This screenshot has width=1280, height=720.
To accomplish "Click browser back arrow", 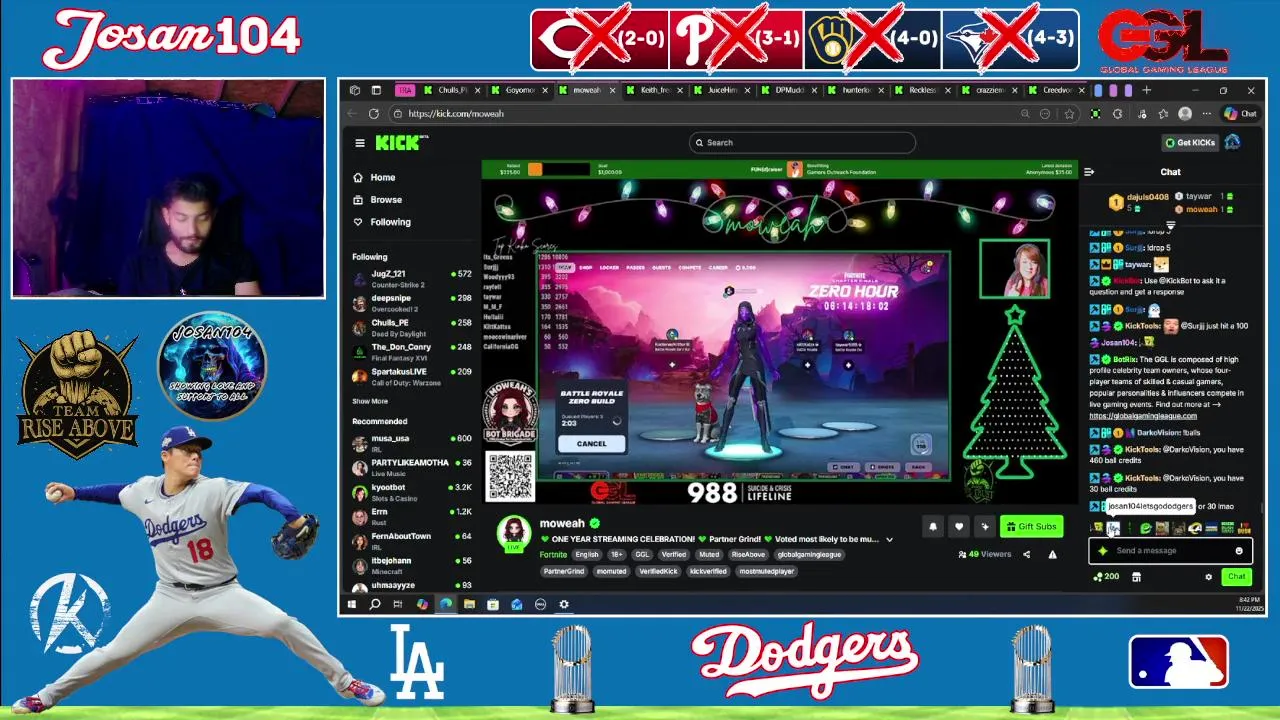I will coord(352,114).
